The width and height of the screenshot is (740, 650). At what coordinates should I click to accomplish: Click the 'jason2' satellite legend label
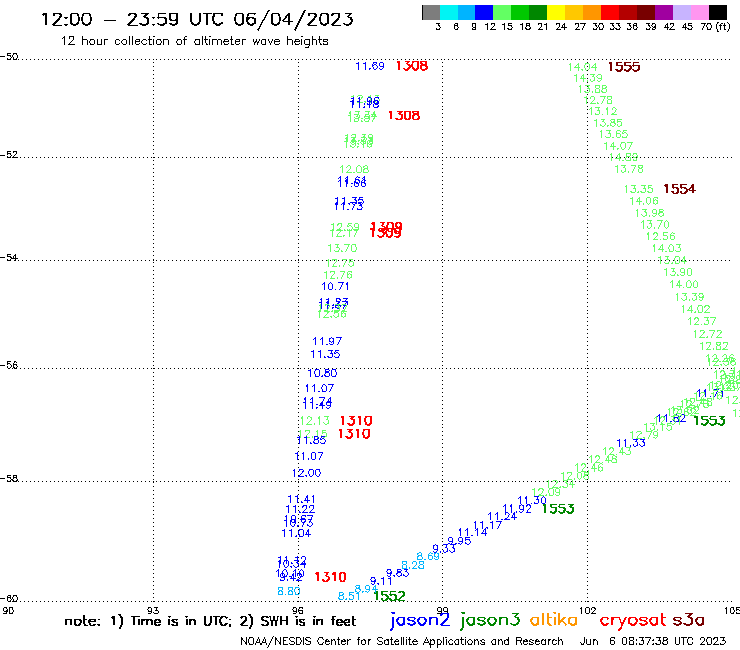click(x=420, y=620)
